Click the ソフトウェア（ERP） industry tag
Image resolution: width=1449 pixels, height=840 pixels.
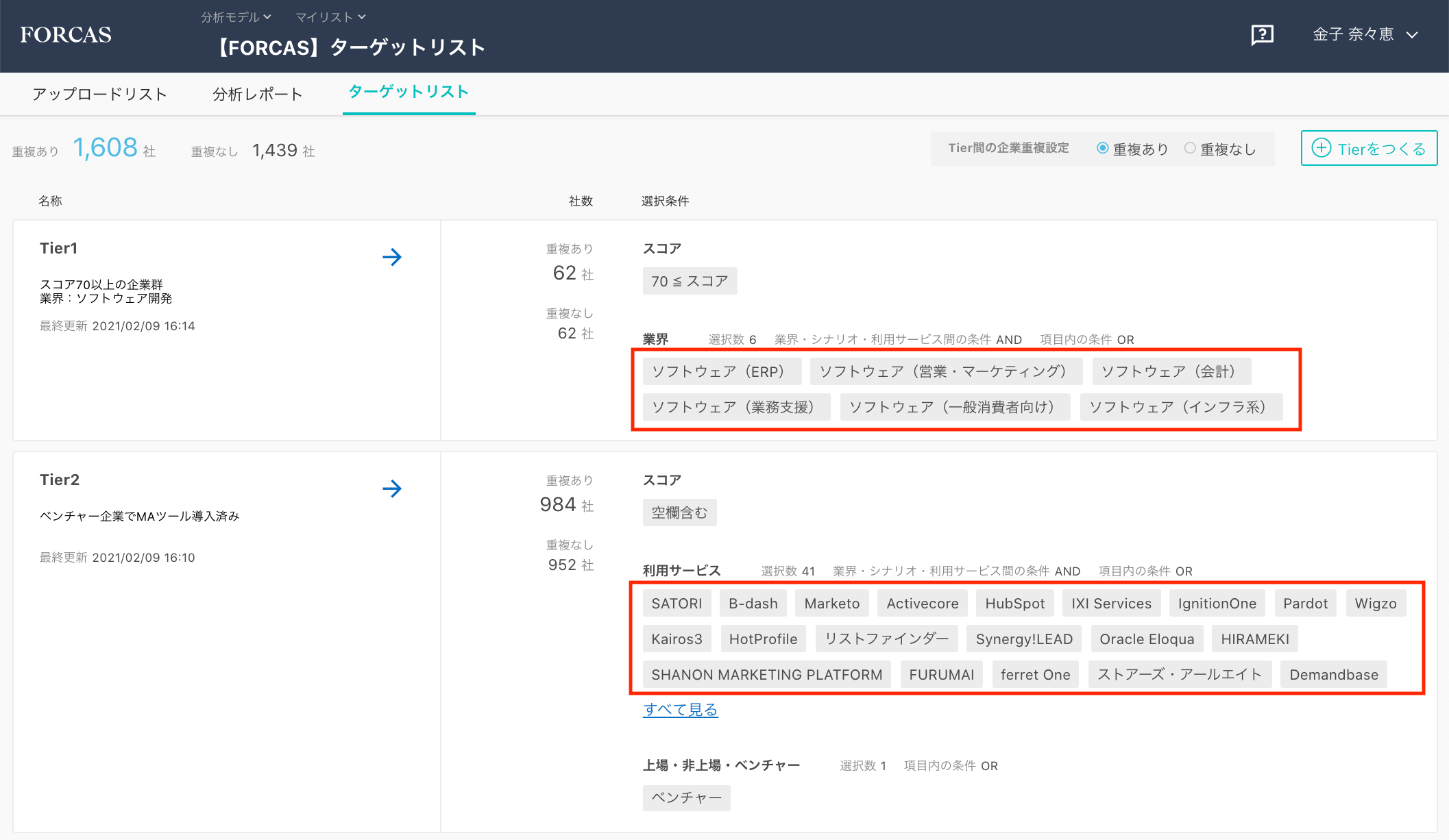[x=722, y=371]
